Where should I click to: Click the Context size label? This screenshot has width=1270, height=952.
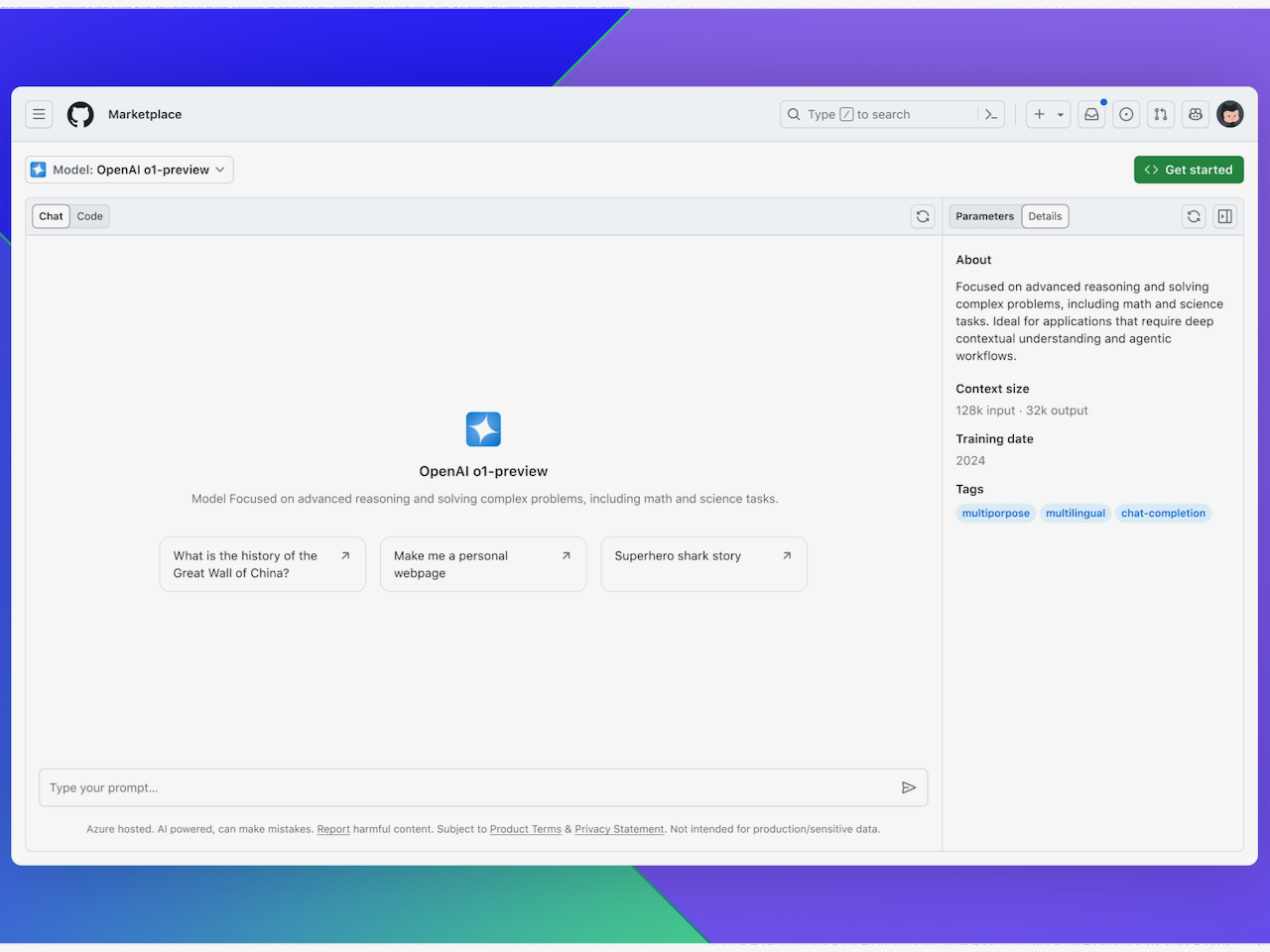point(992,389)
